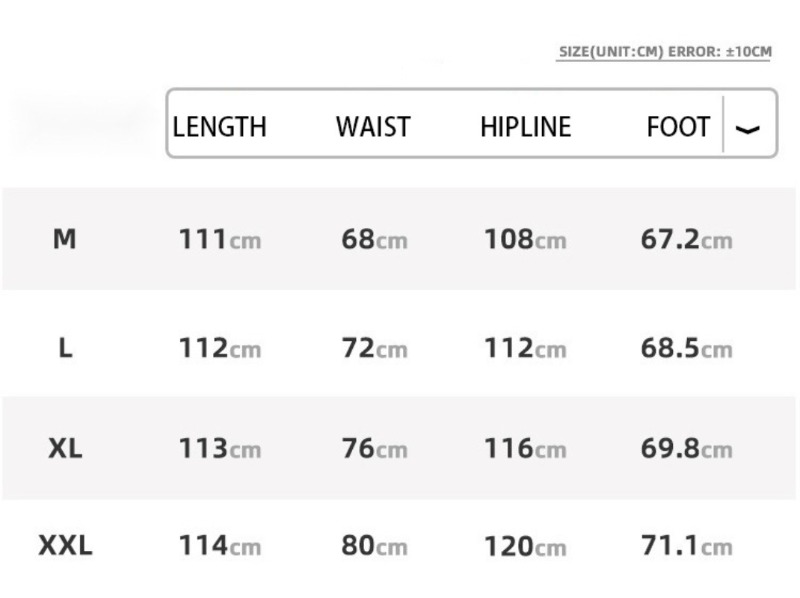Screen dimensions: 800x598
Task: Select the HIPLINE column header
Action: point(526,127)
